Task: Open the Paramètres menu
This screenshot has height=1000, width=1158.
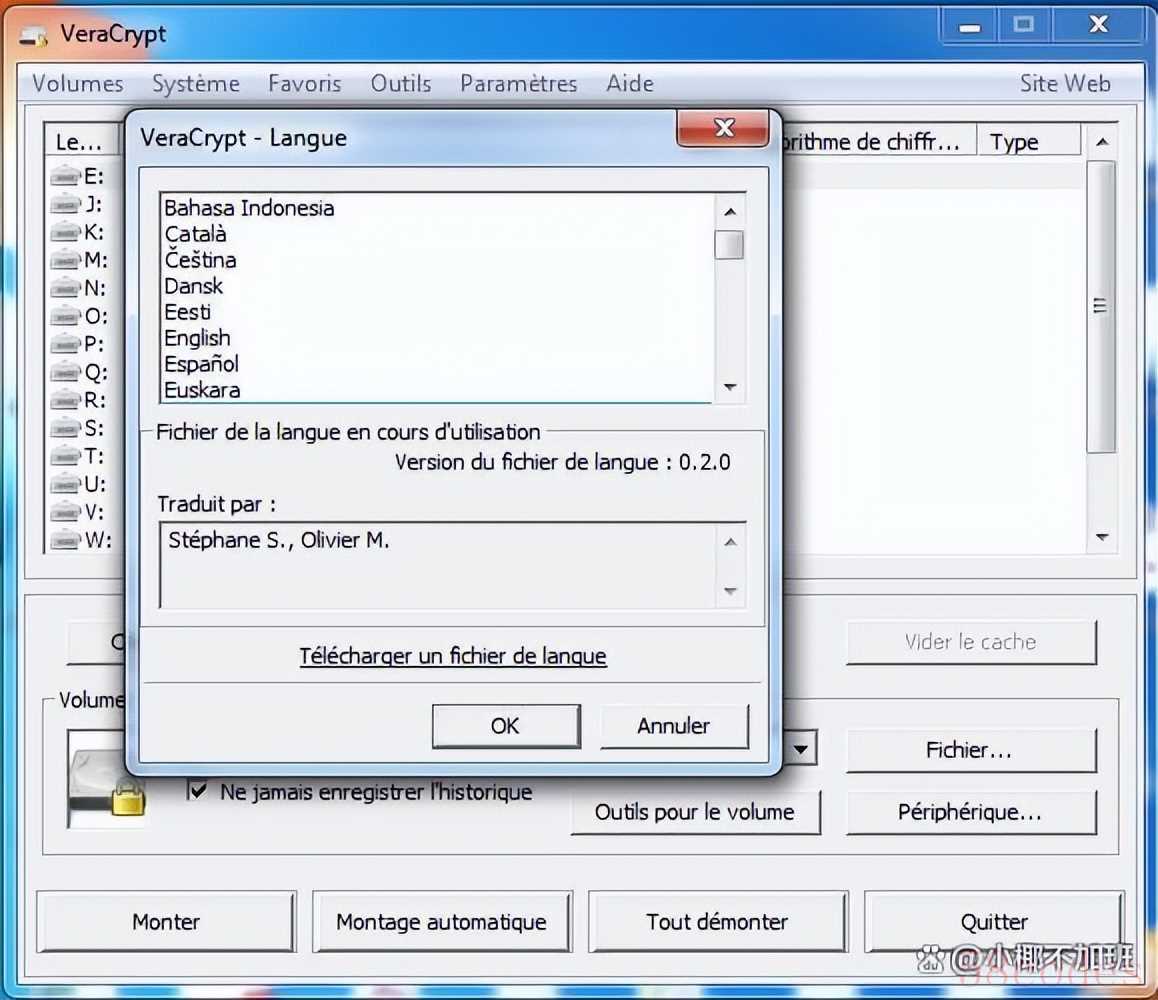Action: tap(518, 83)
